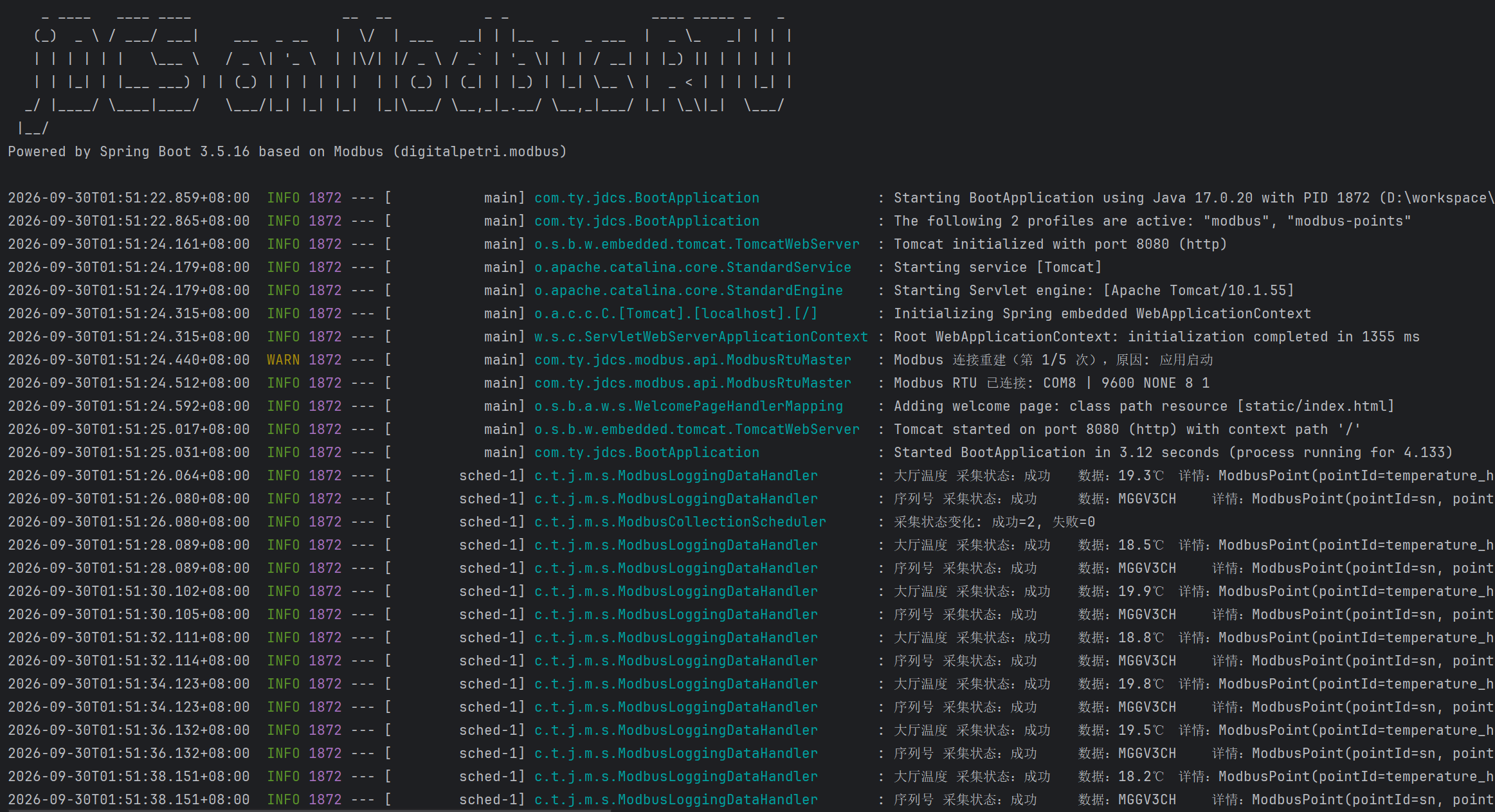Click the 'Initializing Spring embedded WebApplicationContext' message
The height and width of the screenshot is (812, 1495).
point(1102,314)
